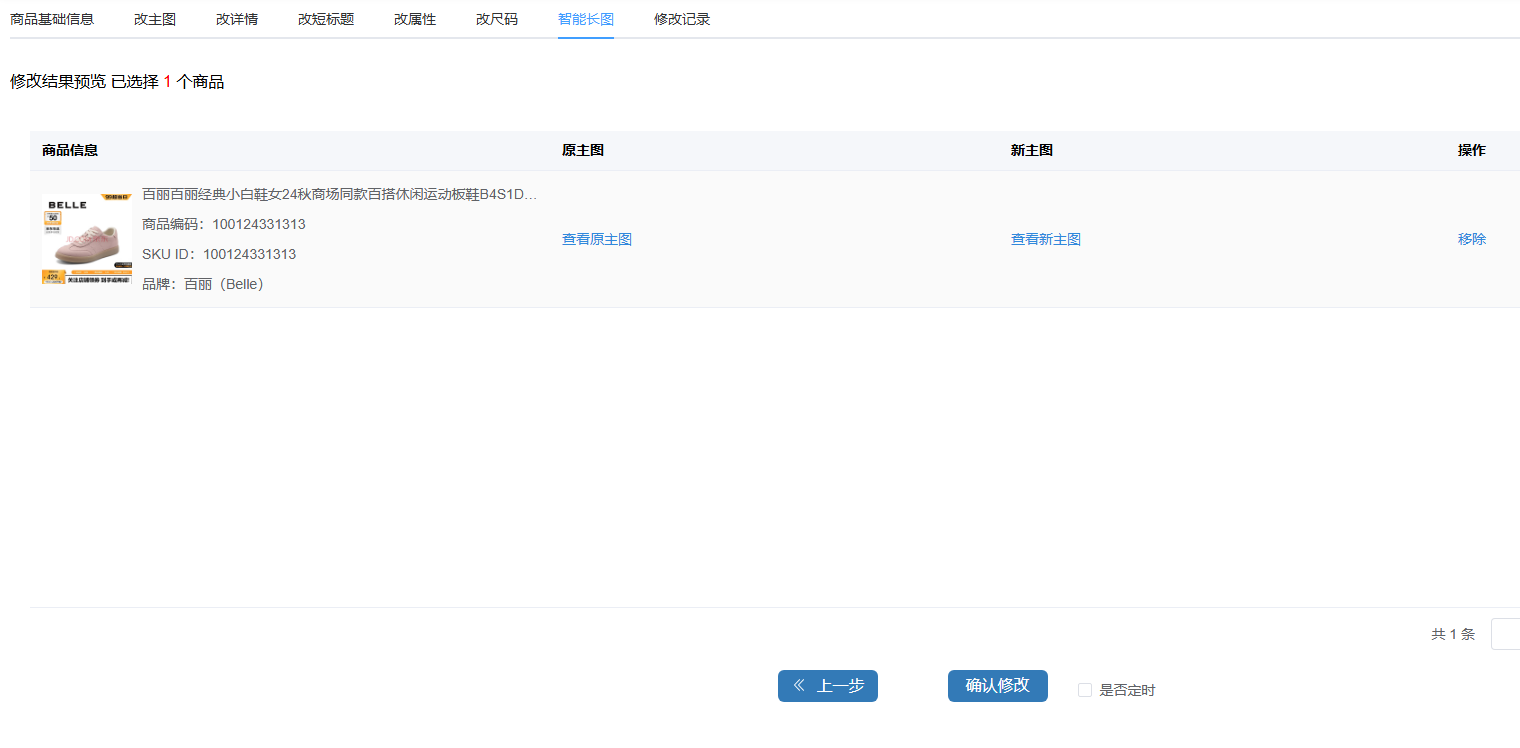Select the 智能长图 tab
Viewport: 1520px width, 748px height.
[x=586, y=19]
